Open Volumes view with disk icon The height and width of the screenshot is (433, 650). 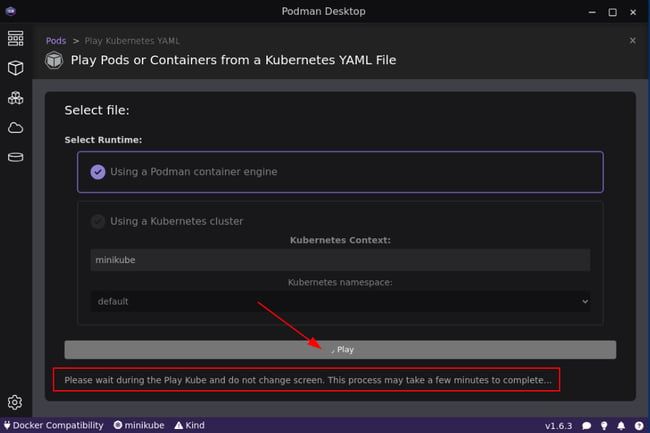[x=15, y=157]
